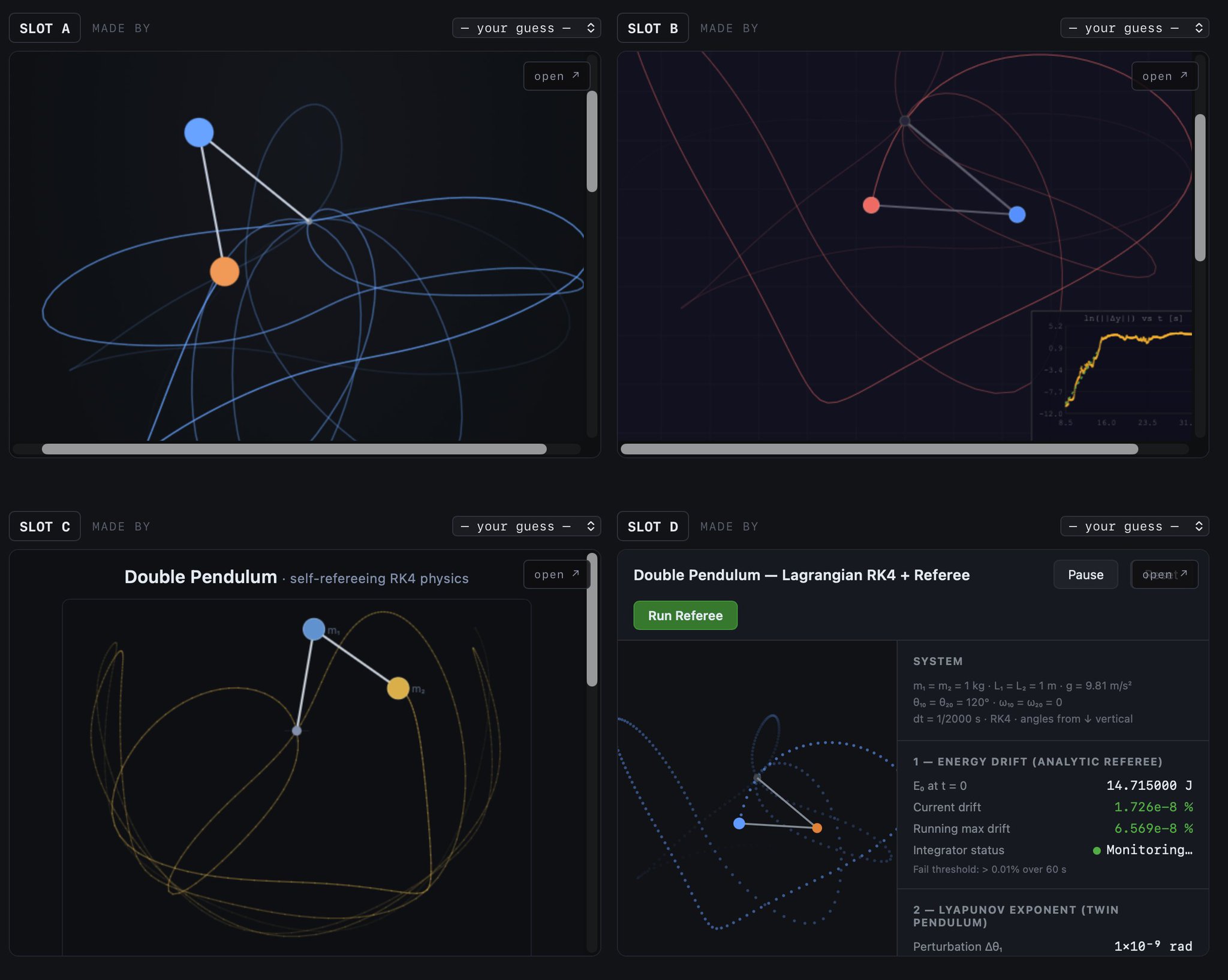Click the orange pendulum bob in Slot D
Screen dimensions: 1228x980
click(x=817, y=828)
